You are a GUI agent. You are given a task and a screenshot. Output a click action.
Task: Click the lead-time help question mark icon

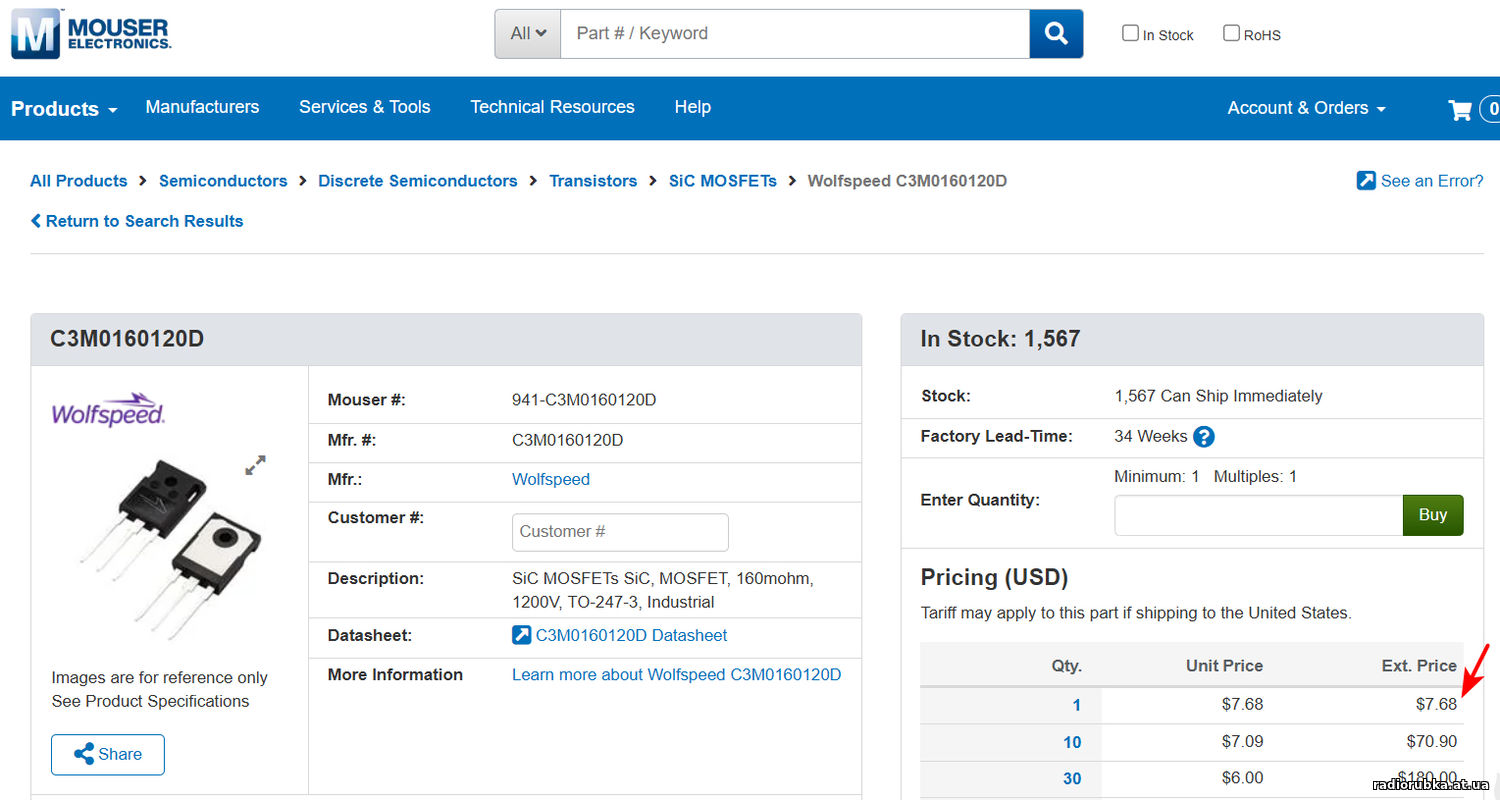pyautogui.click(x=1204, y=437)
